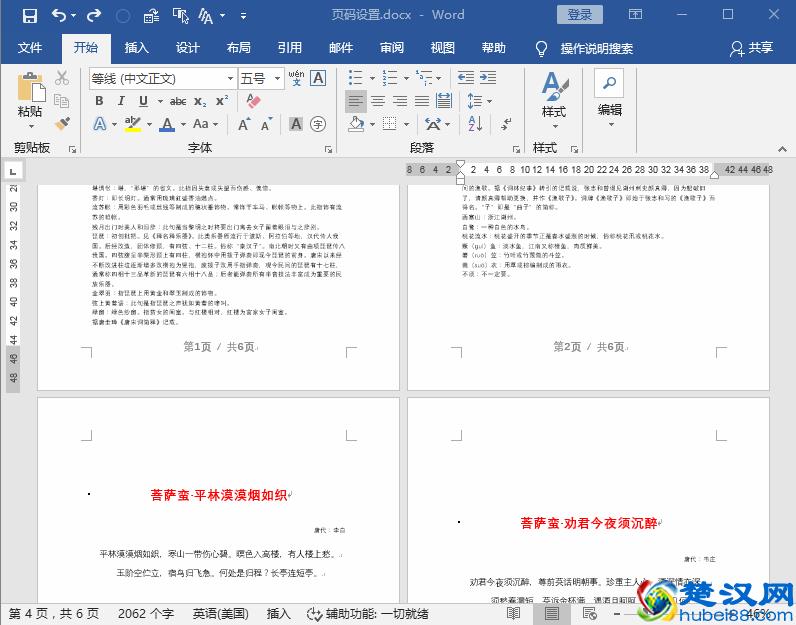Align the paragraph to the center

coord(378,101)
